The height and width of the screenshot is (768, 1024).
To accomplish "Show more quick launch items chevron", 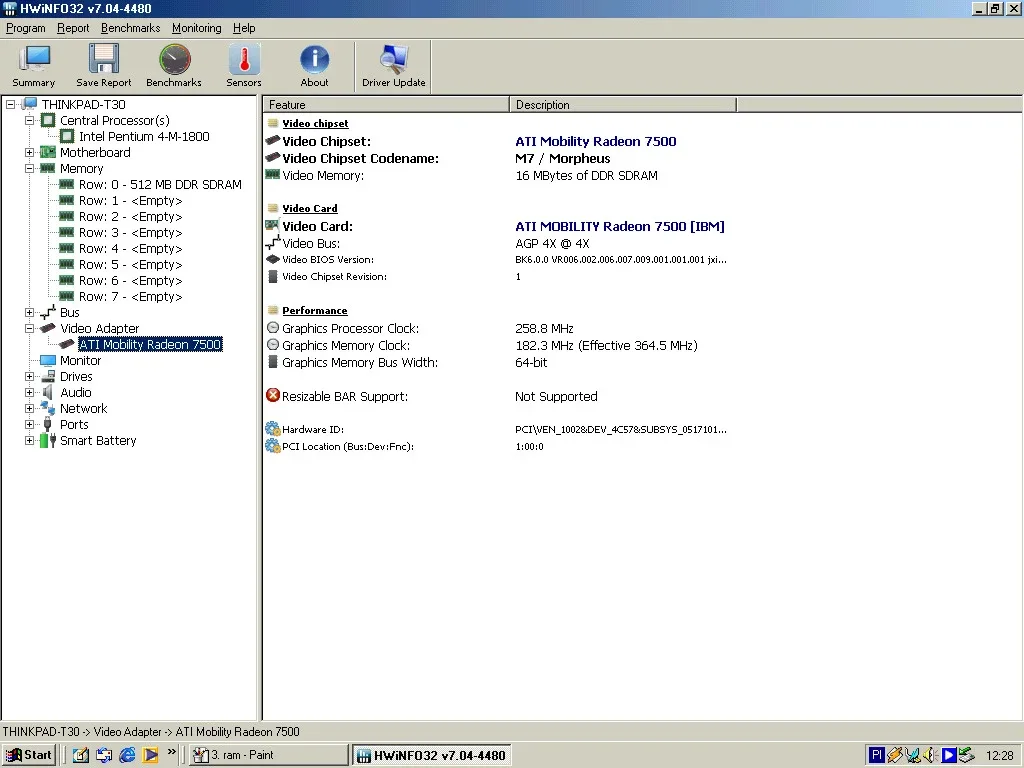I will pyautogui.click(x=172, y=752).
